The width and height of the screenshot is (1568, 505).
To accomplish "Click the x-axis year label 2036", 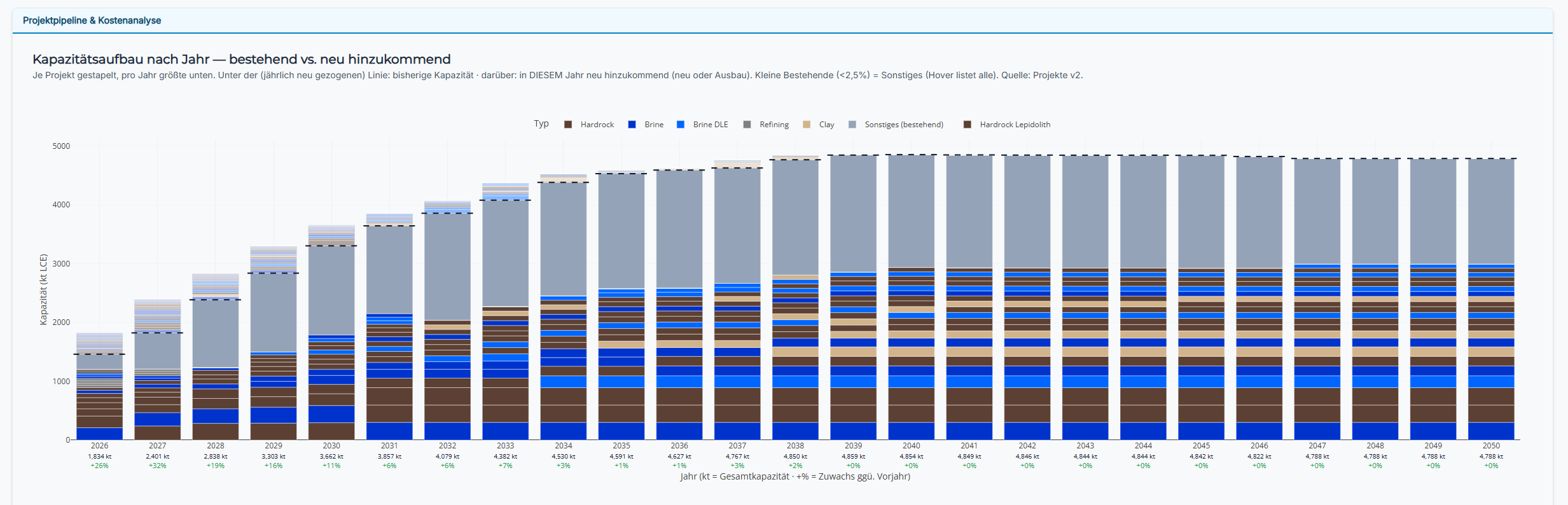I will pyautogui.click(x=679, y=446).
